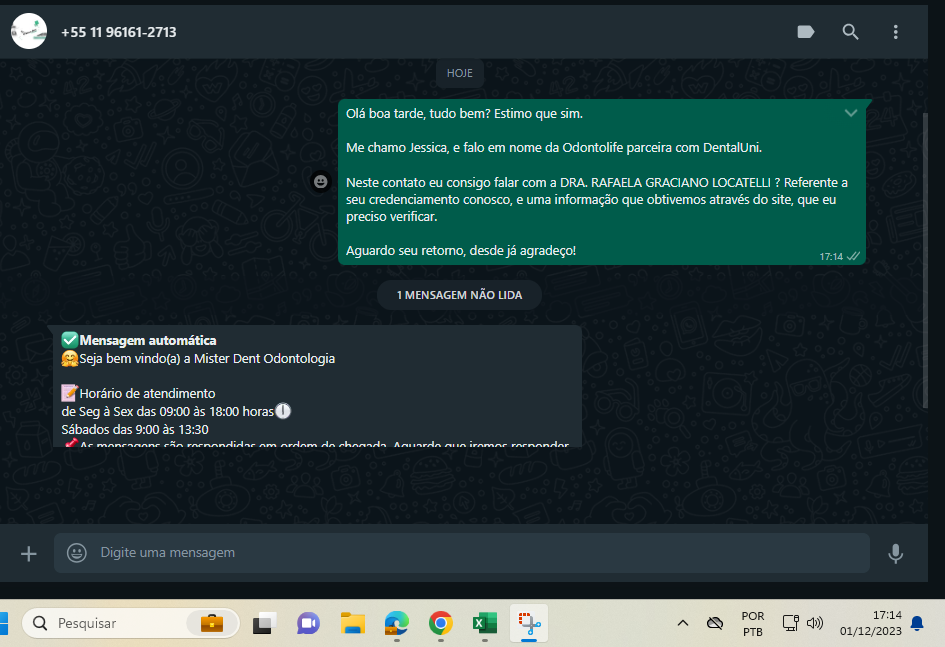Click 'Horário de atendimento' text line
Viewport: 945px width, 647px height.
click(x=147, y=393)
